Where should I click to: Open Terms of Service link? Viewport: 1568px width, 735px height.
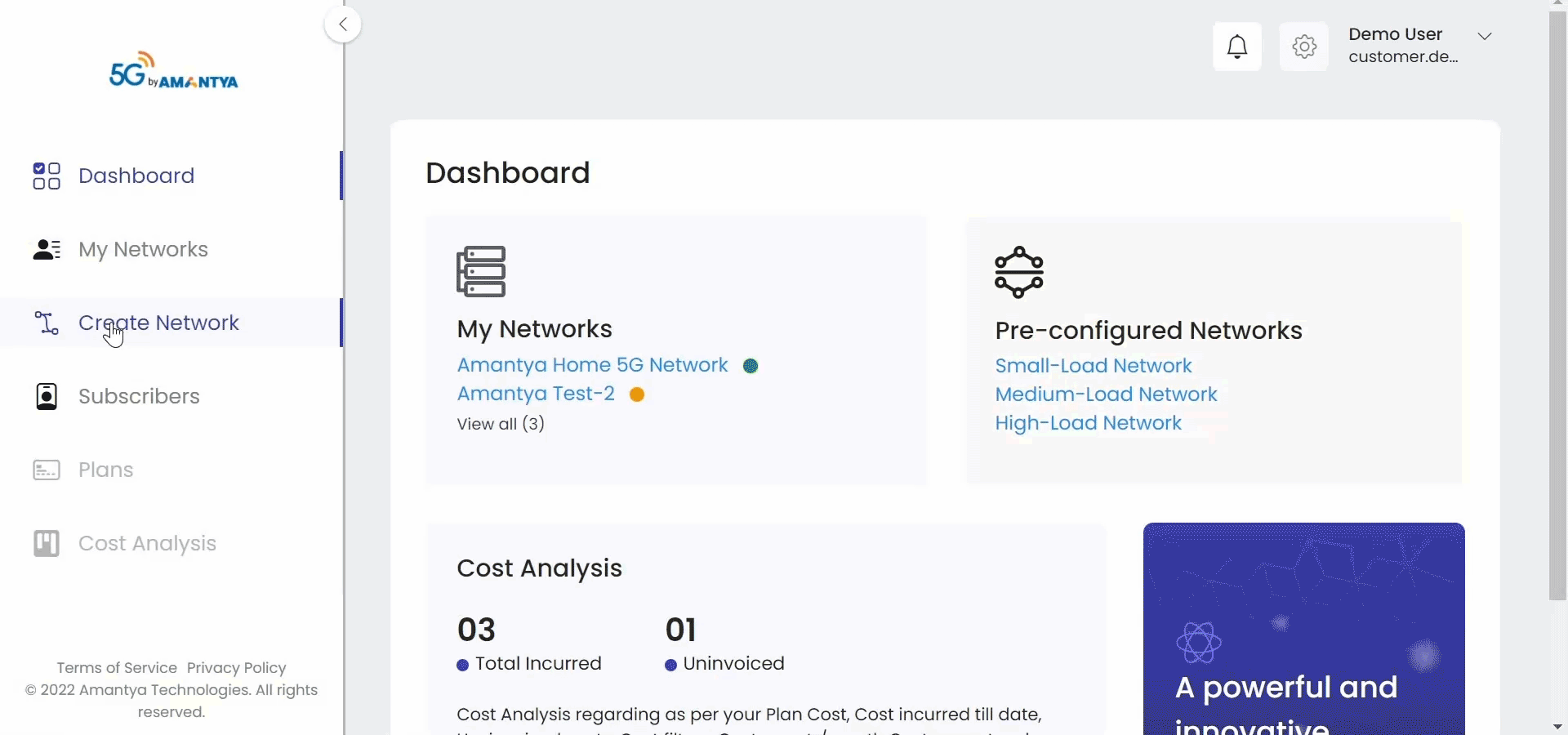click(x=117, y=668)
